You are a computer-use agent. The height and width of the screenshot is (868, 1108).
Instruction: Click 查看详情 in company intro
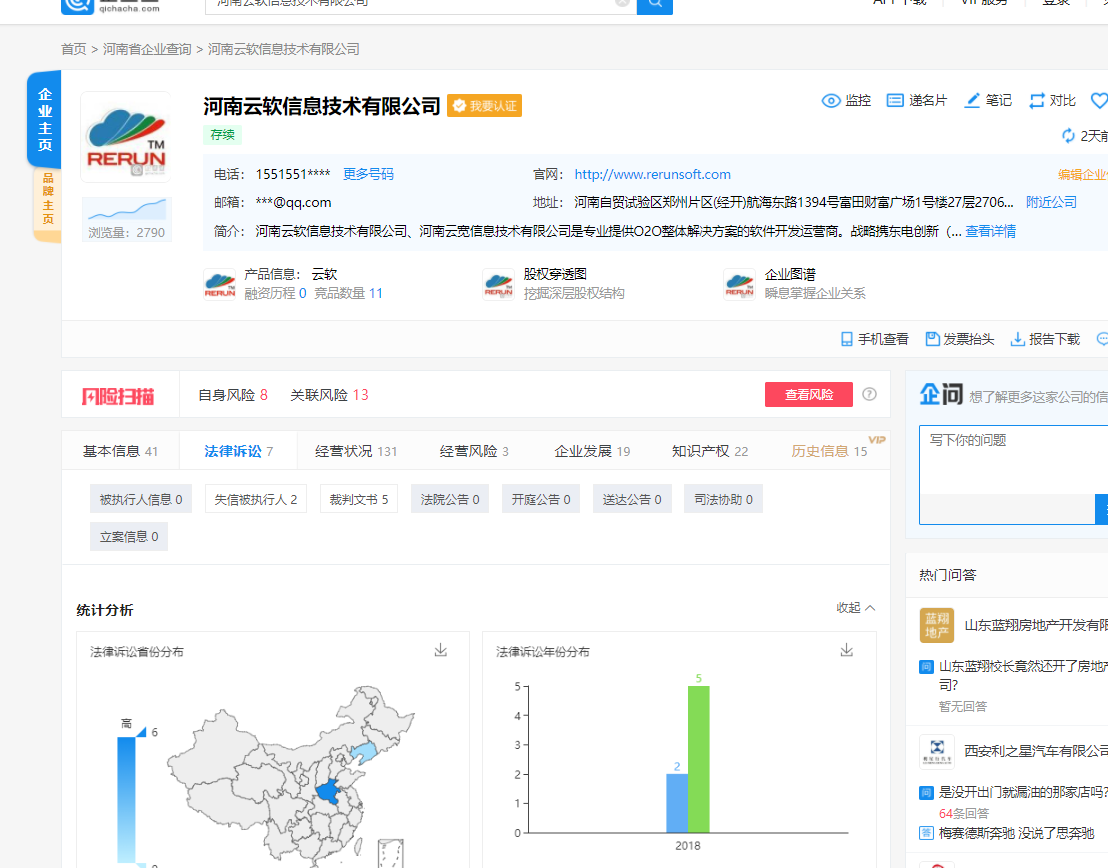point(991,231)
